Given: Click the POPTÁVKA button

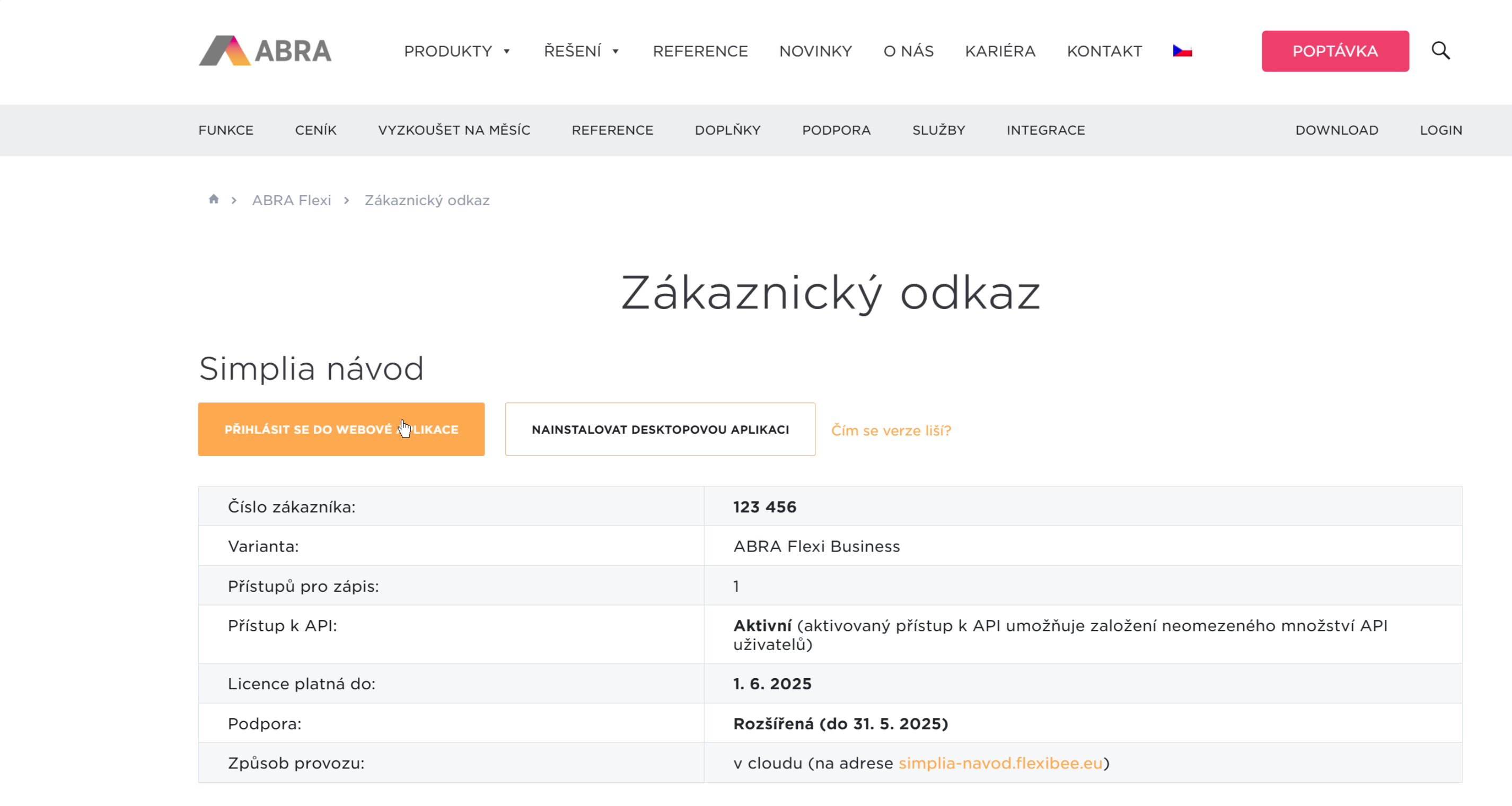Looking at the screenshot, I should [x=1335, y=50].
